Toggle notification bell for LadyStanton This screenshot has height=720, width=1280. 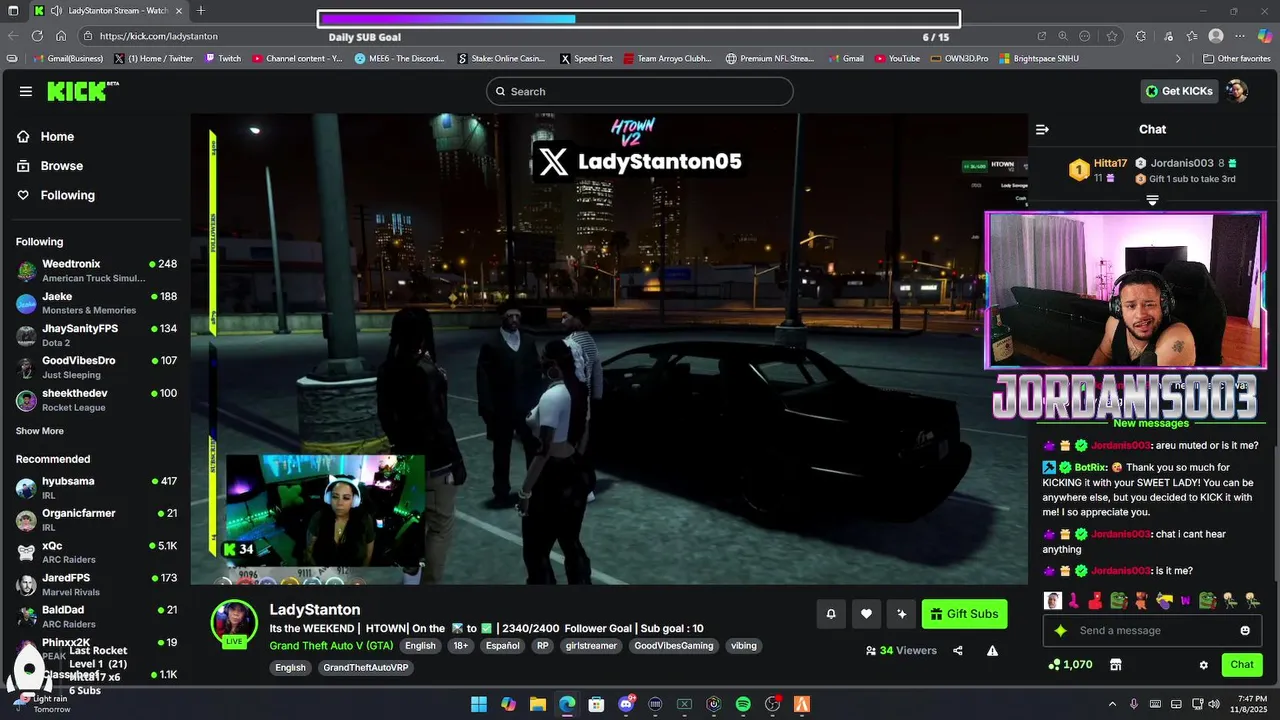pos(830,614)
